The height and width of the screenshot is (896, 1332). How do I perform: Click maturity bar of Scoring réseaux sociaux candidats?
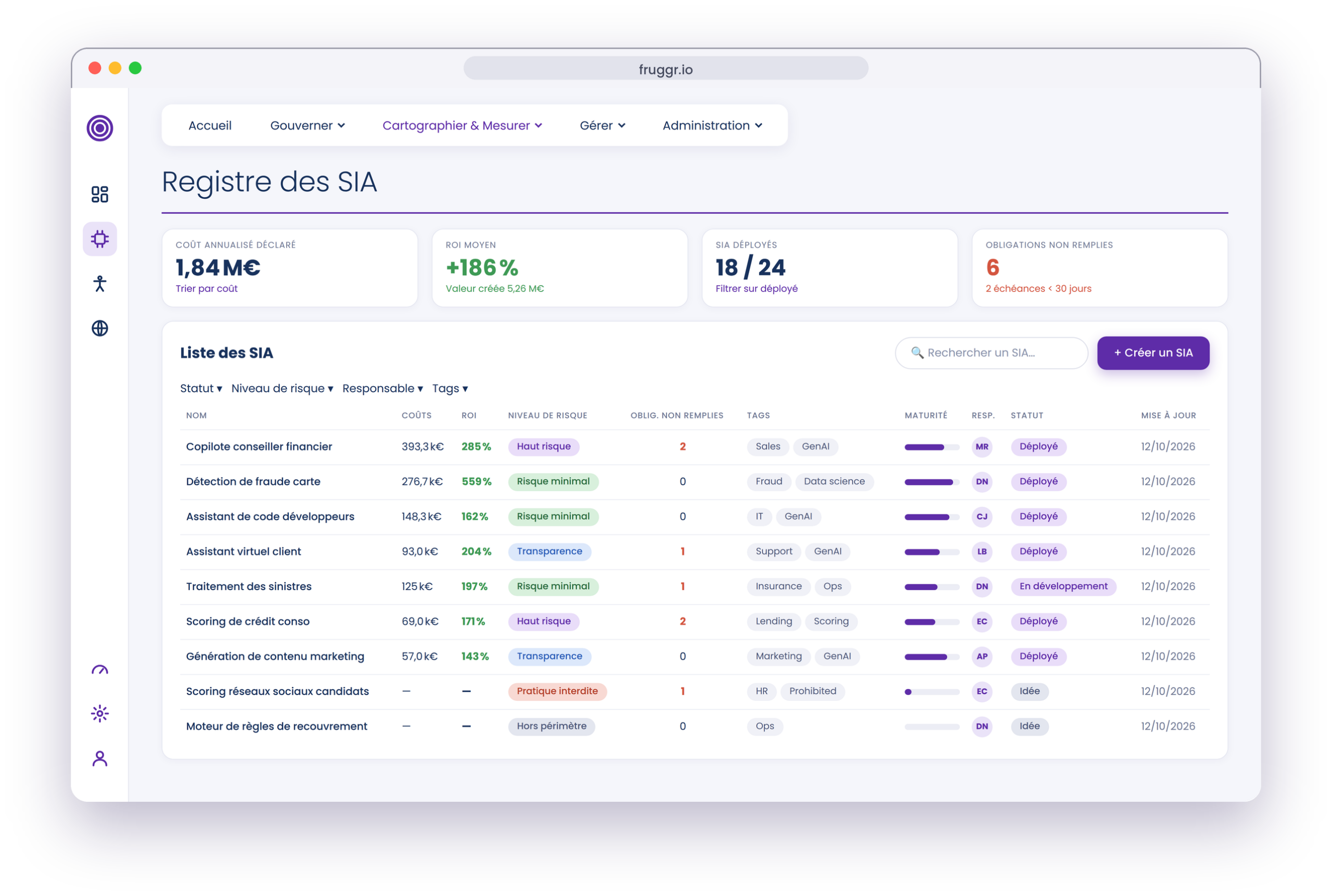(932, 692)
